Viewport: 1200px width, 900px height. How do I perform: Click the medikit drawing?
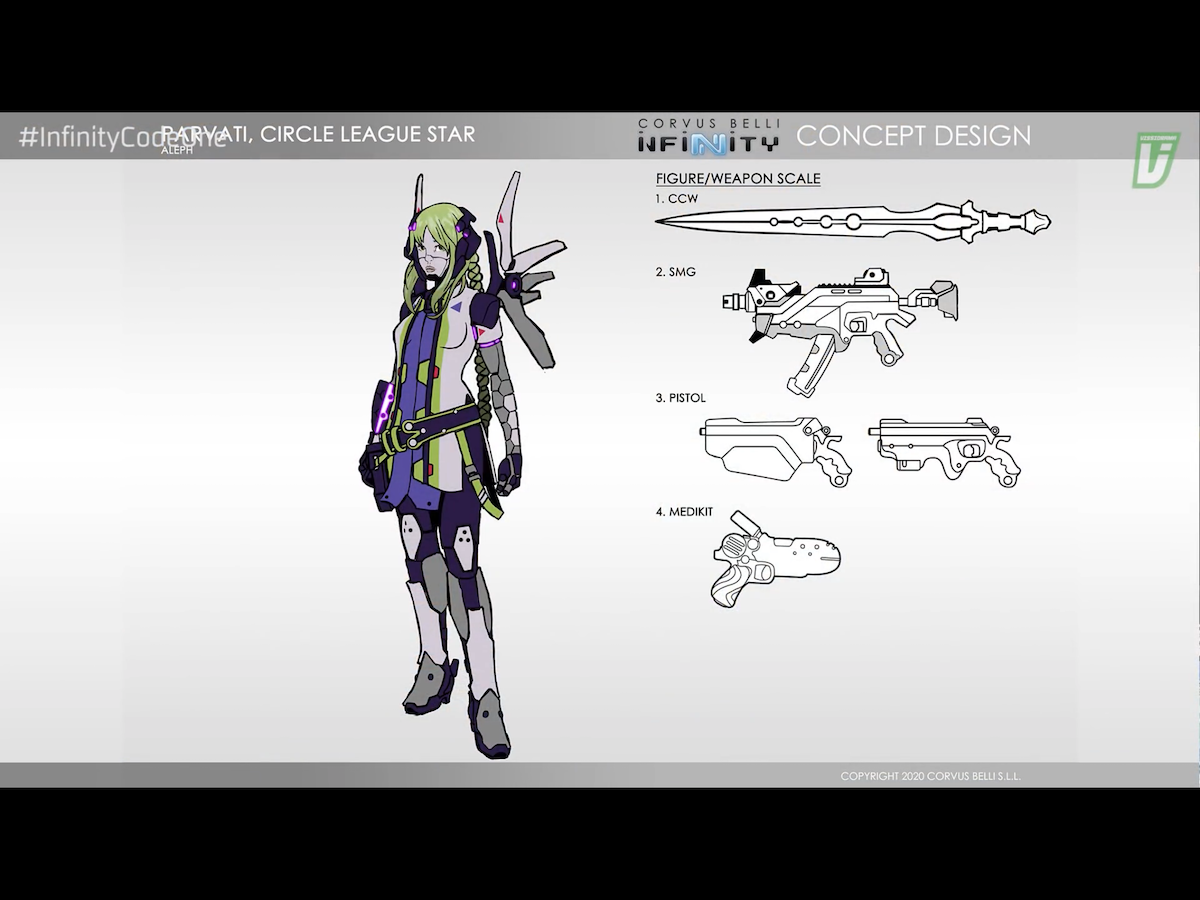[775, 559]
